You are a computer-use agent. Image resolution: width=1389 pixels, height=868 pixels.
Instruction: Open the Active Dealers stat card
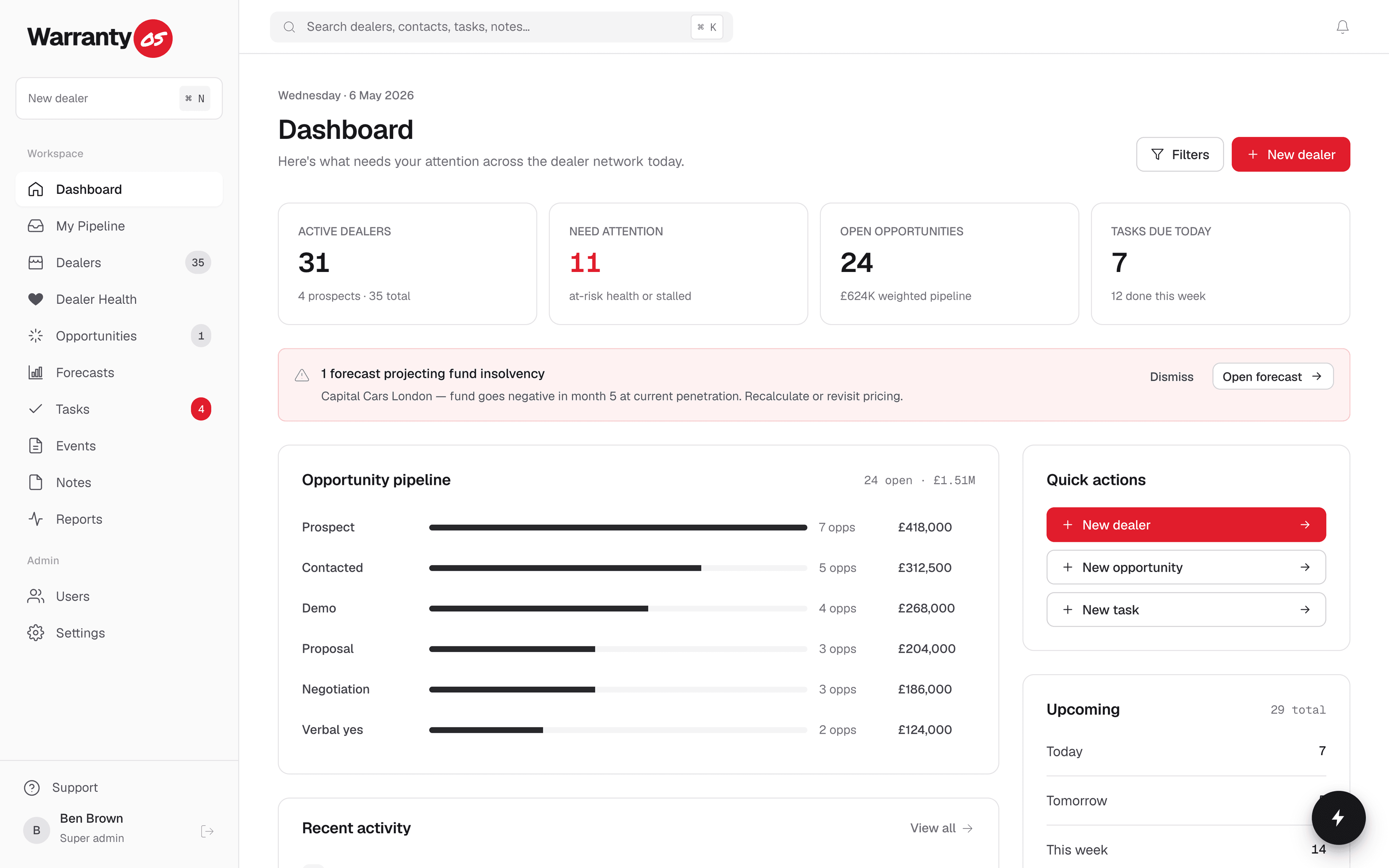(x=407, y=264)
